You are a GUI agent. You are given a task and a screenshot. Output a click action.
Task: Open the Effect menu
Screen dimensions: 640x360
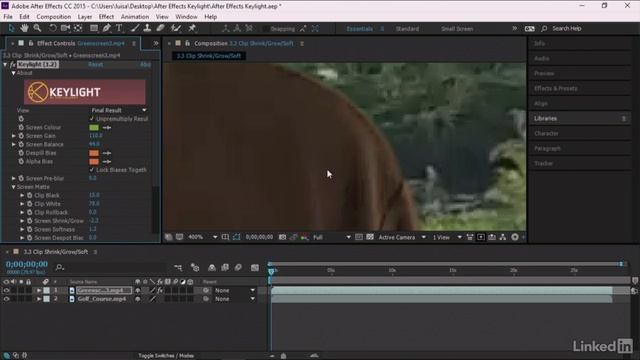106,17
